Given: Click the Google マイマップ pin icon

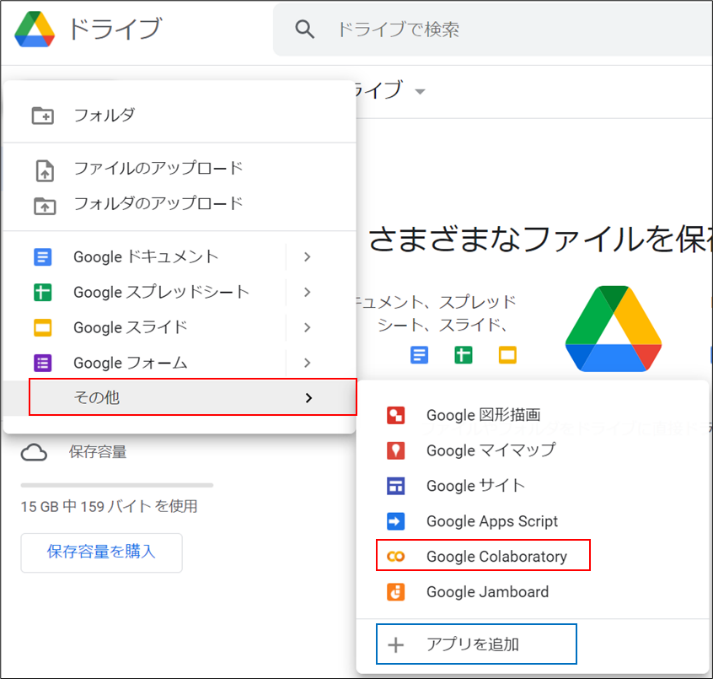Looking at the screenshot, I should [x=396, y=451].
